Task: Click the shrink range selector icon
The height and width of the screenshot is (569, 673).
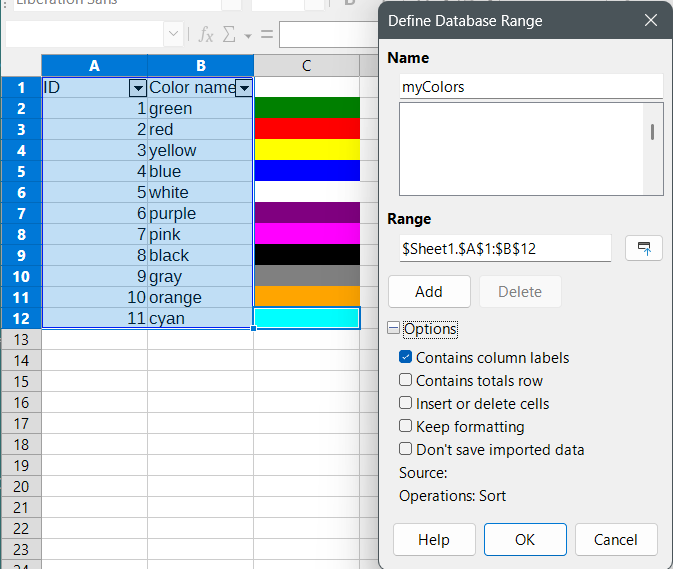Action: [644, 248]
